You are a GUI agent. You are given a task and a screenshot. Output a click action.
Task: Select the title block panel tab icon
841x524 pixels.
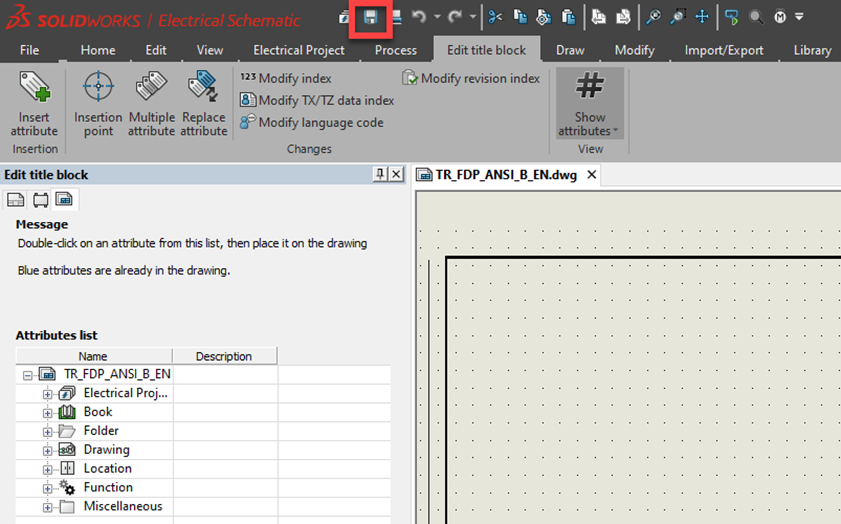tap(64, 200)
